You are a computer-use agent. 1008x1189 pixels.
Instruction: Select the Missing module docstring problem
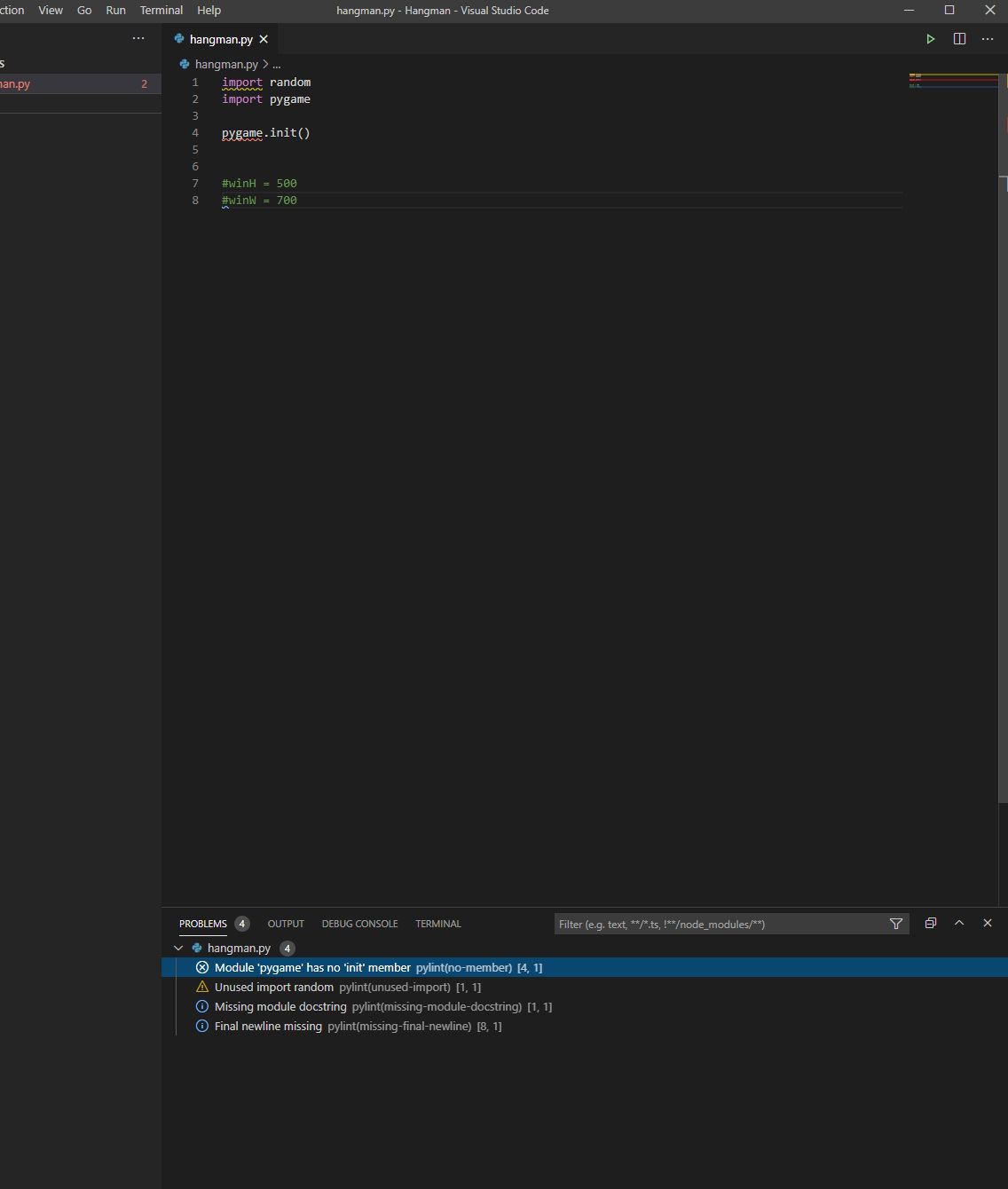click(x=585, y=1006)
